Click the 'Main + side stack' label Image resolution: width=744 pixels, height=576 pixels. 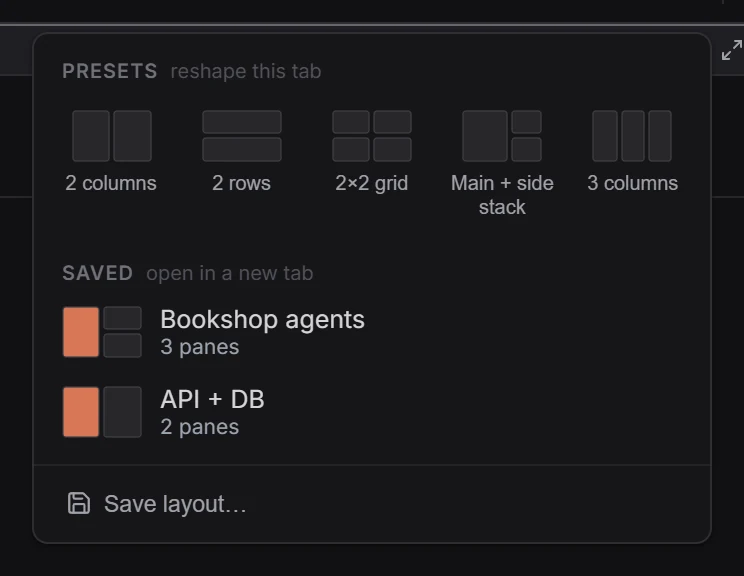(x=502, y=195)
